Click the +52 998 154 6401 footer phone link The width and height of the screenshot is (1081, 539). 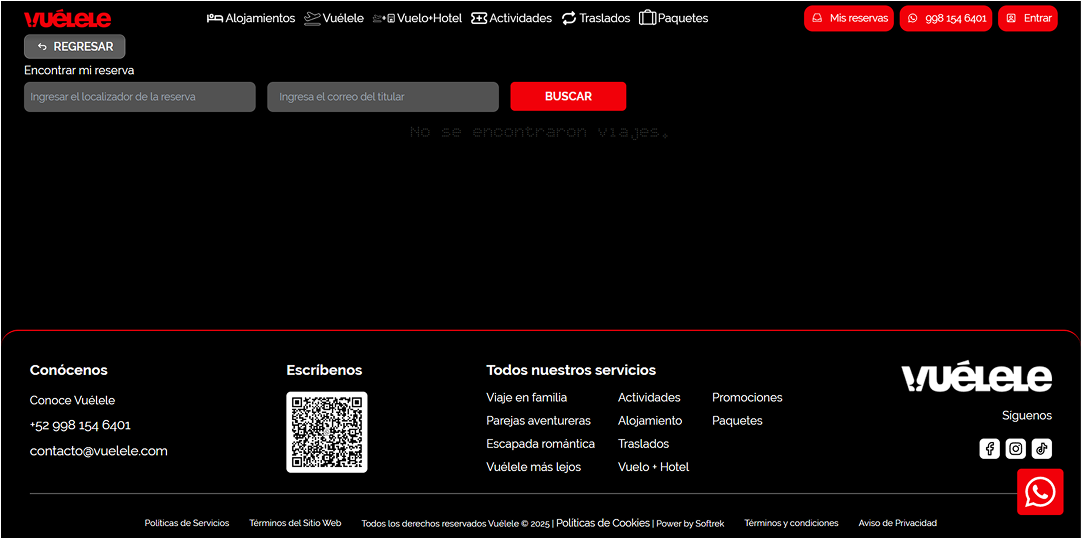click(80, 425)
